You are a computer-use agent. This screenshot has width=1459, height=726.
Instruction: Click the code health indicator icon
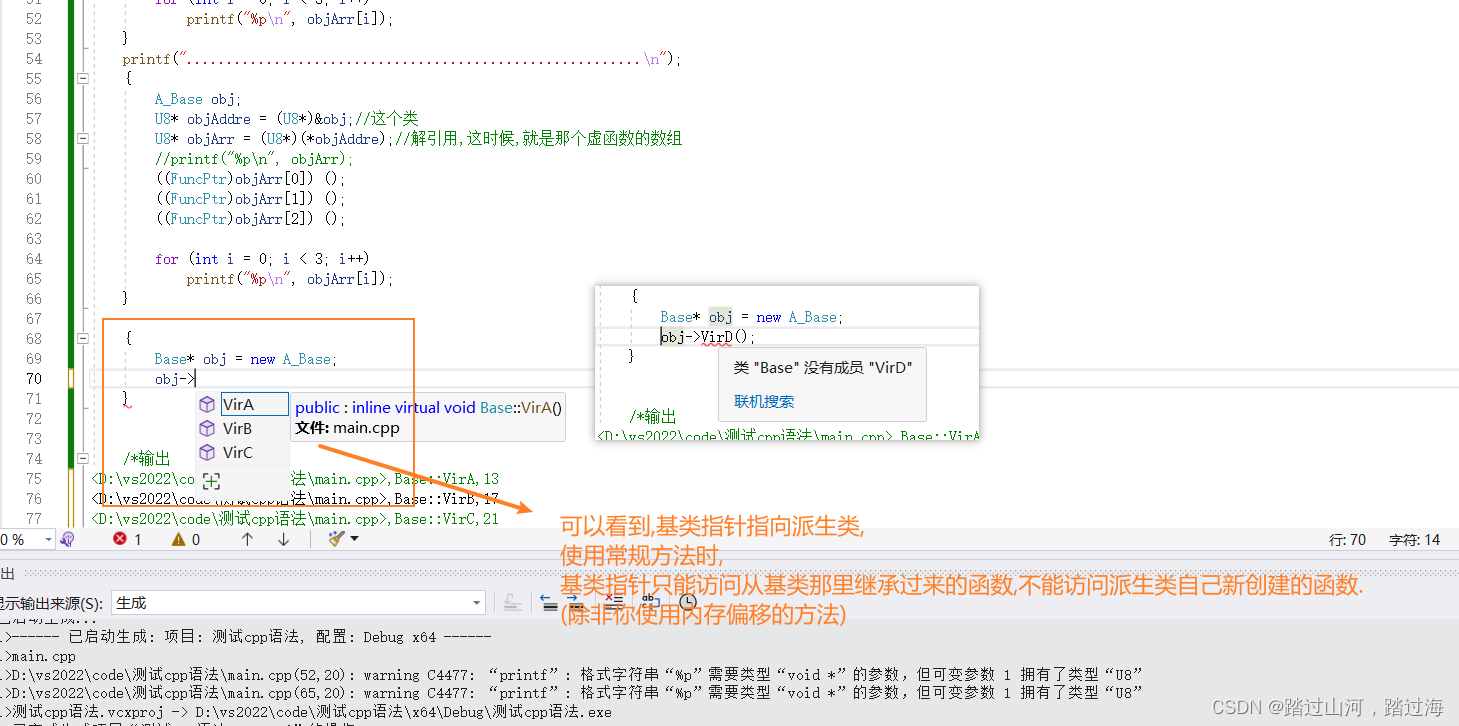[x=68, y=539]
